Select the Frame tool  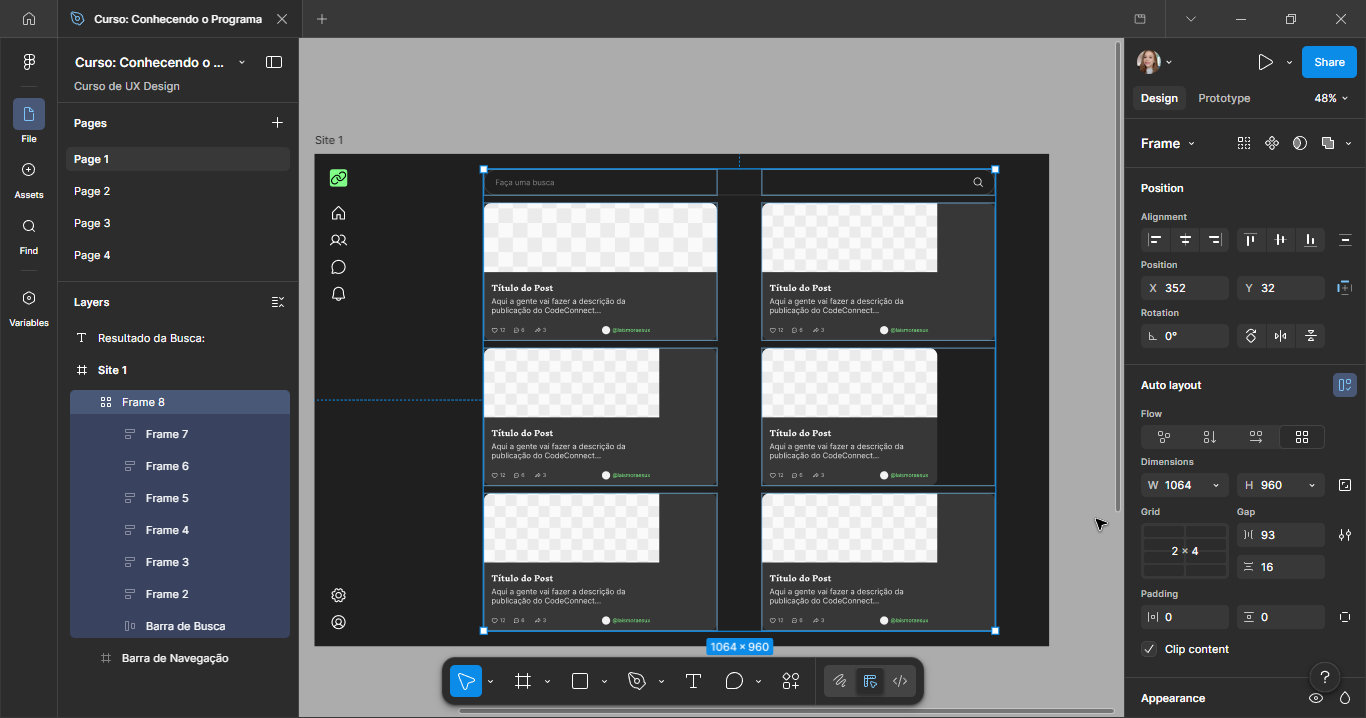point(522,681)
